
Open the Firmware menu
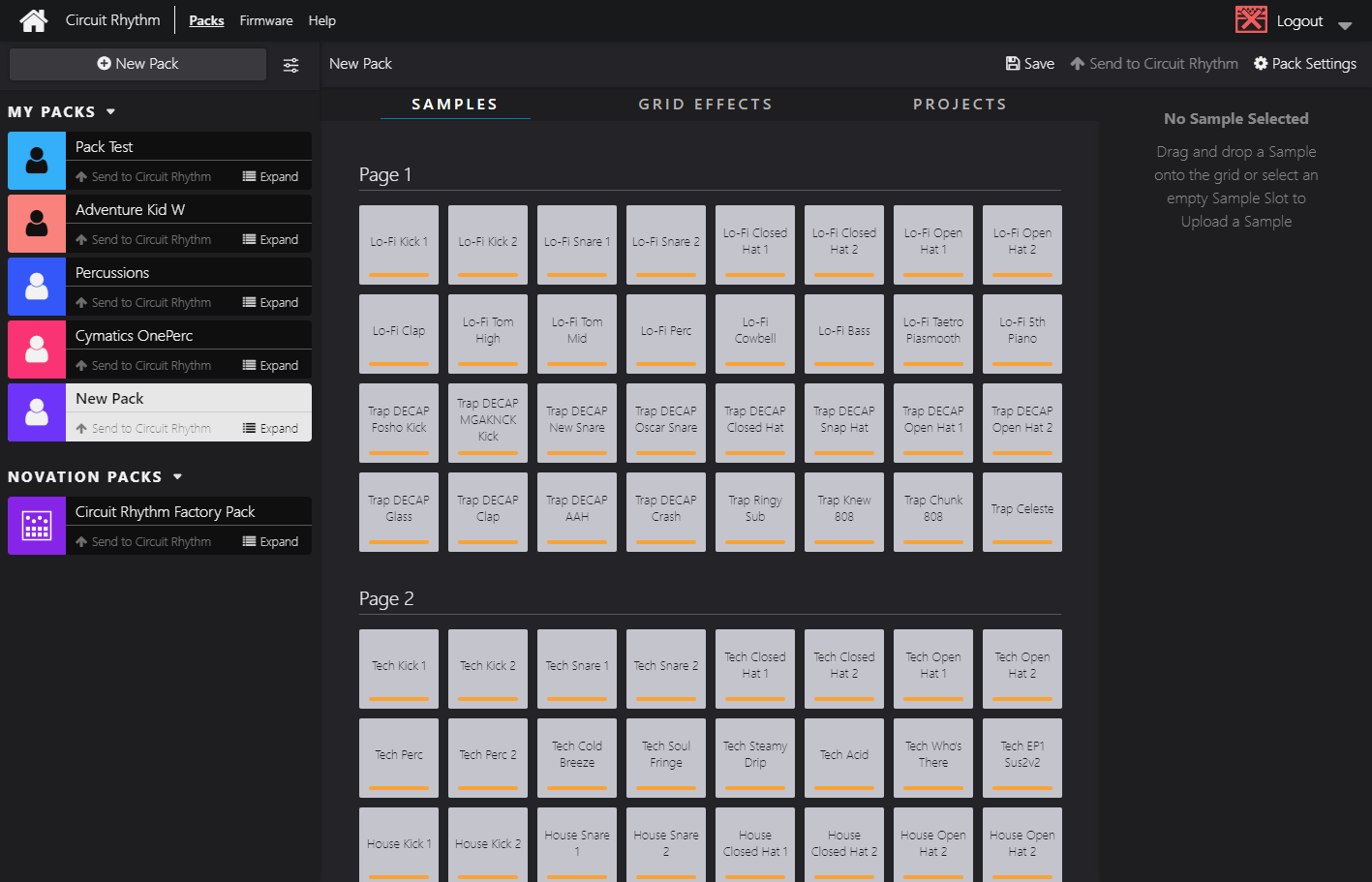click(266, 20)
